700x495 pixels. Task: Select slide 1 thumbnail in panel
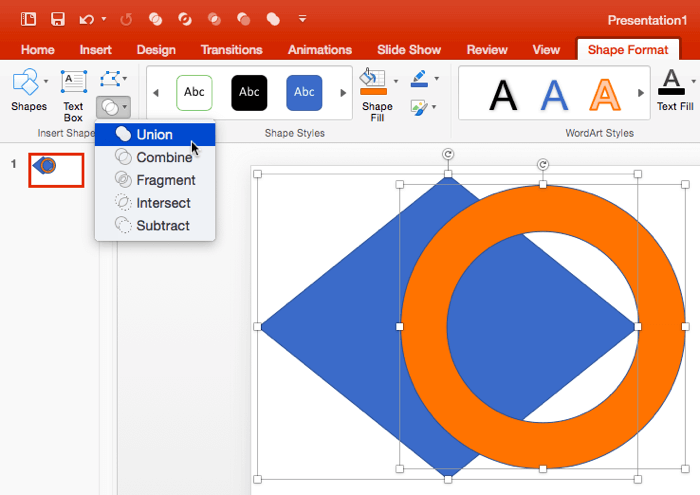click(56, 167)
